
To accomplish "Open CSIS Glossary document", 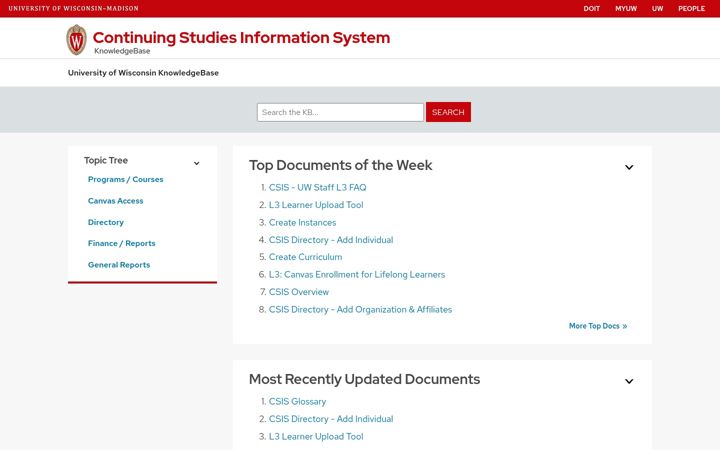I will pyautogui.click(x=298, y=401).
